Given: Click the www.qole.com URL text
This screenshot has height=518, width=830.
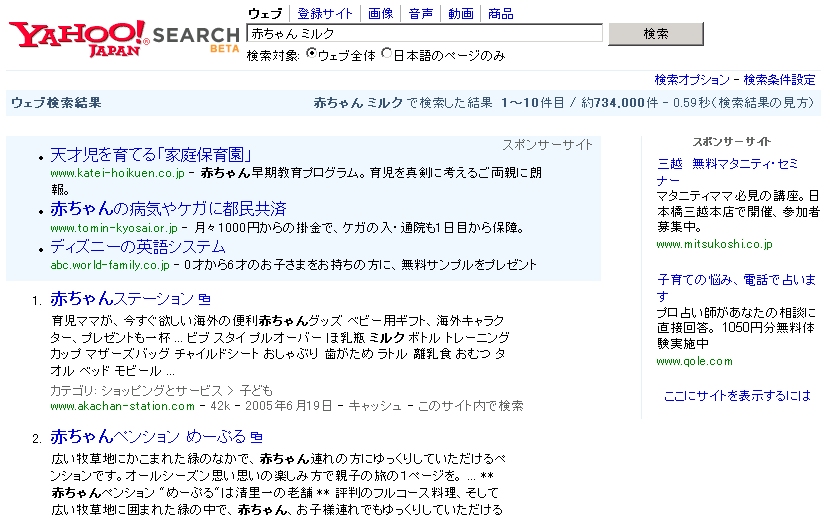Looking at the screenshot, I should pos(694,361).
